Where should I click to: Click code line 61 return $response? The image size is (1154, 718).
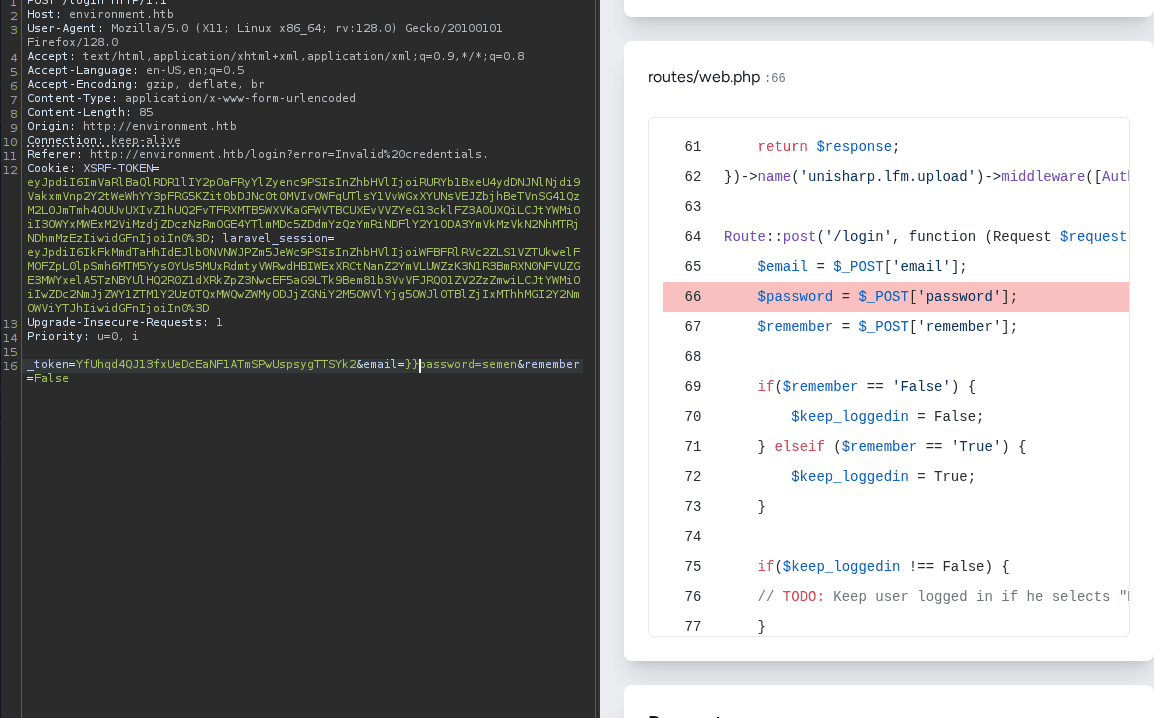pyautogui.click(x=828, y=146)
